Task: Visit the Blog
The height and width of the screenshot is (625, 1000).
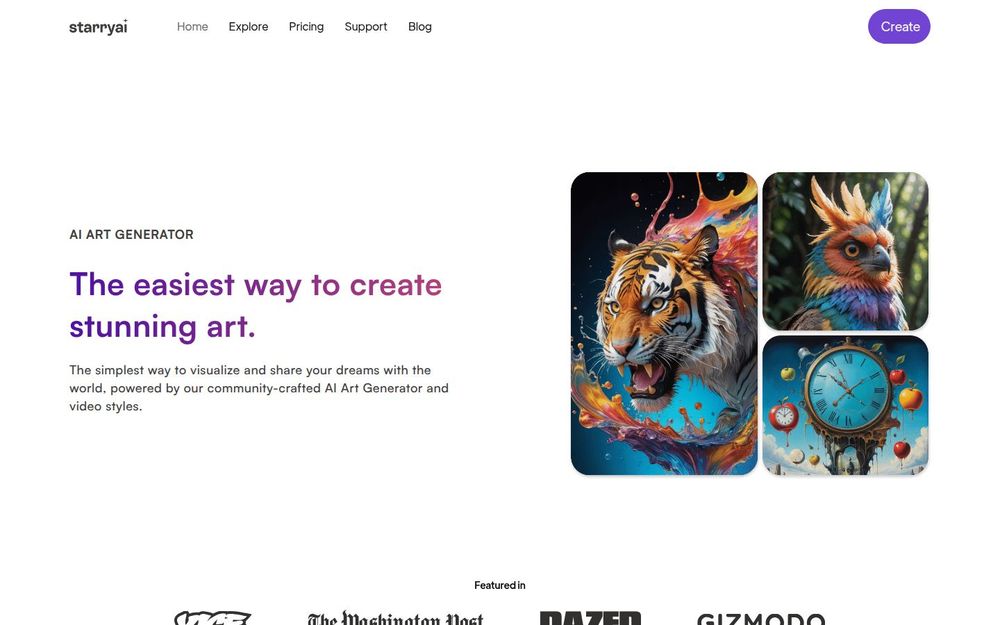Action: point(420,27)
